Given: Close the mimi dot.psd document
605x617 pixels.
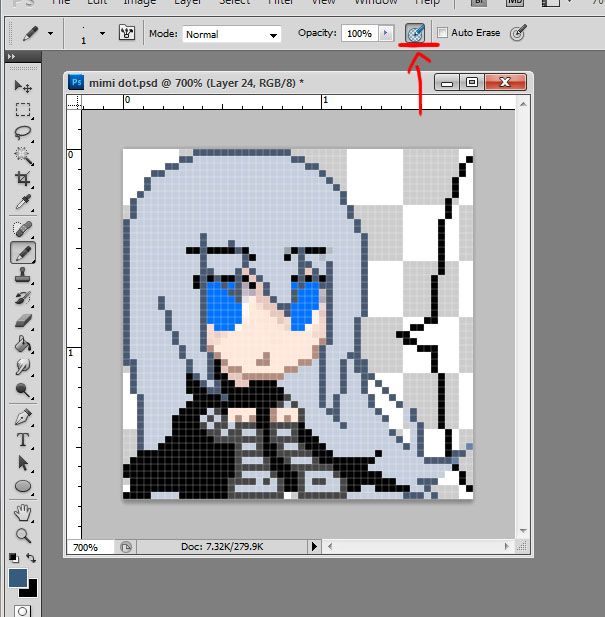Looking at the screenshot, I should pyautogui.click(x=505, y=82).
